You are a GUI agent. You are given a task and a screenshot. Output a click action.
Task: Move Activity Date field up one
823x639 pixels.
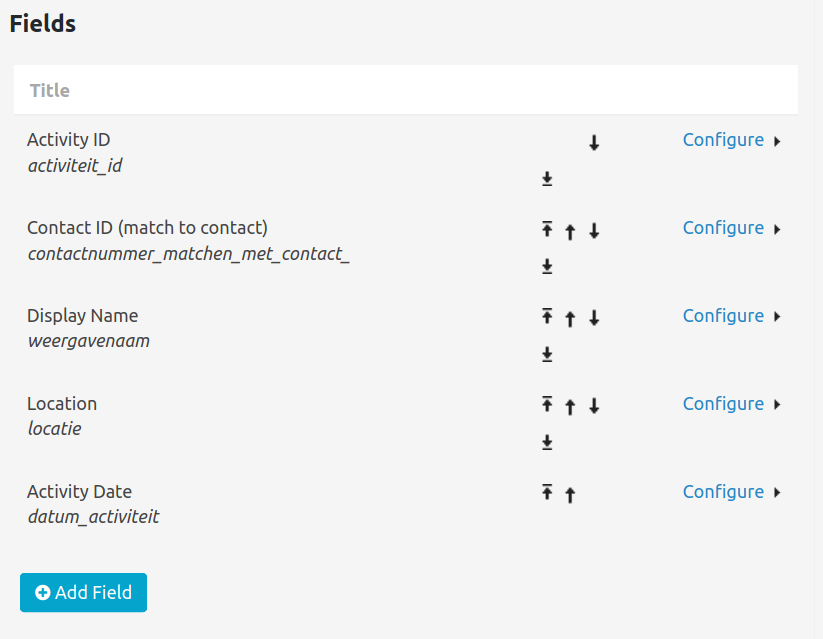570,495
